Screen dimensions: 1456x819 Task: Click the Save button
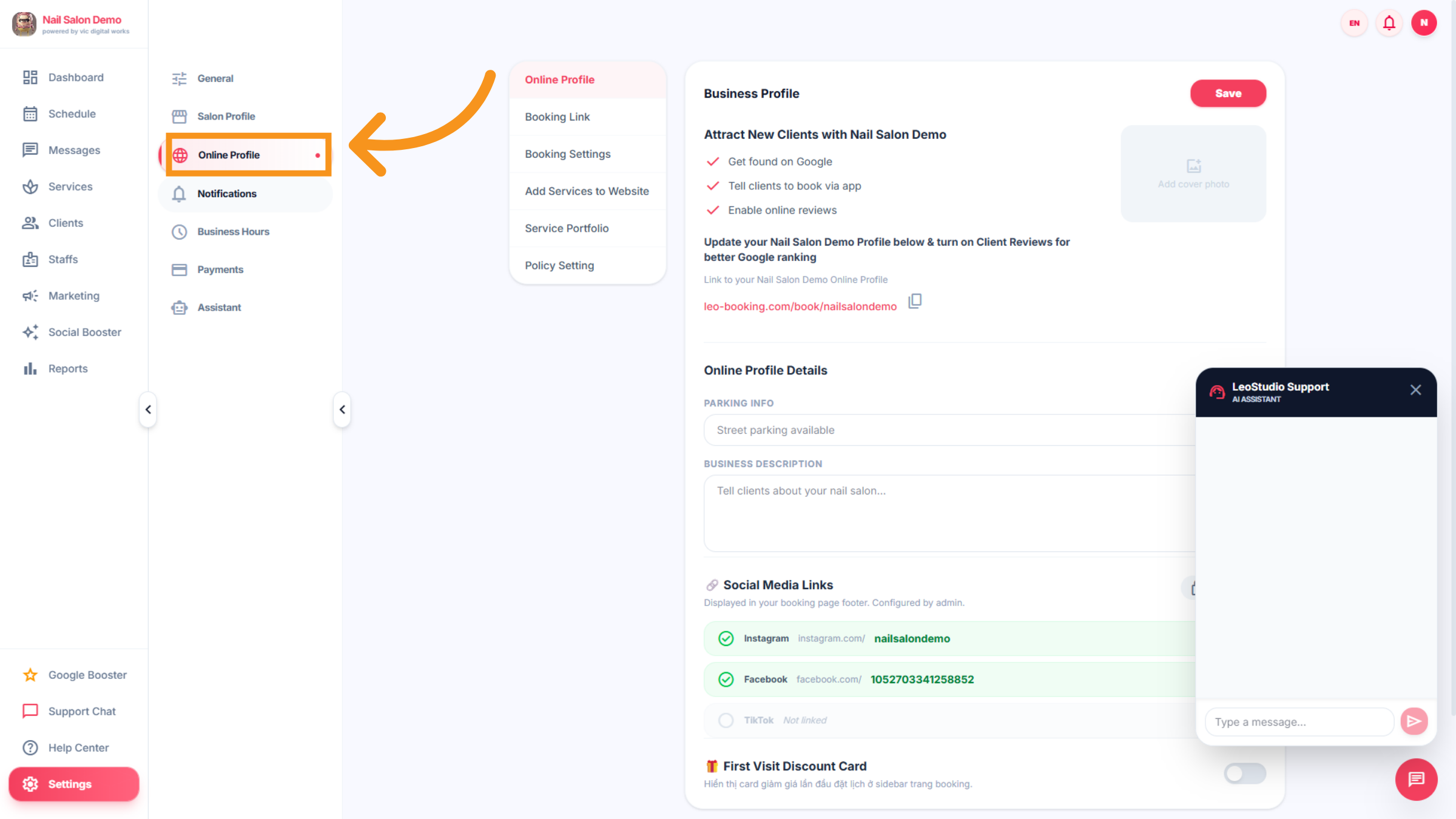pyautogui.click(x=1227, y=93)
